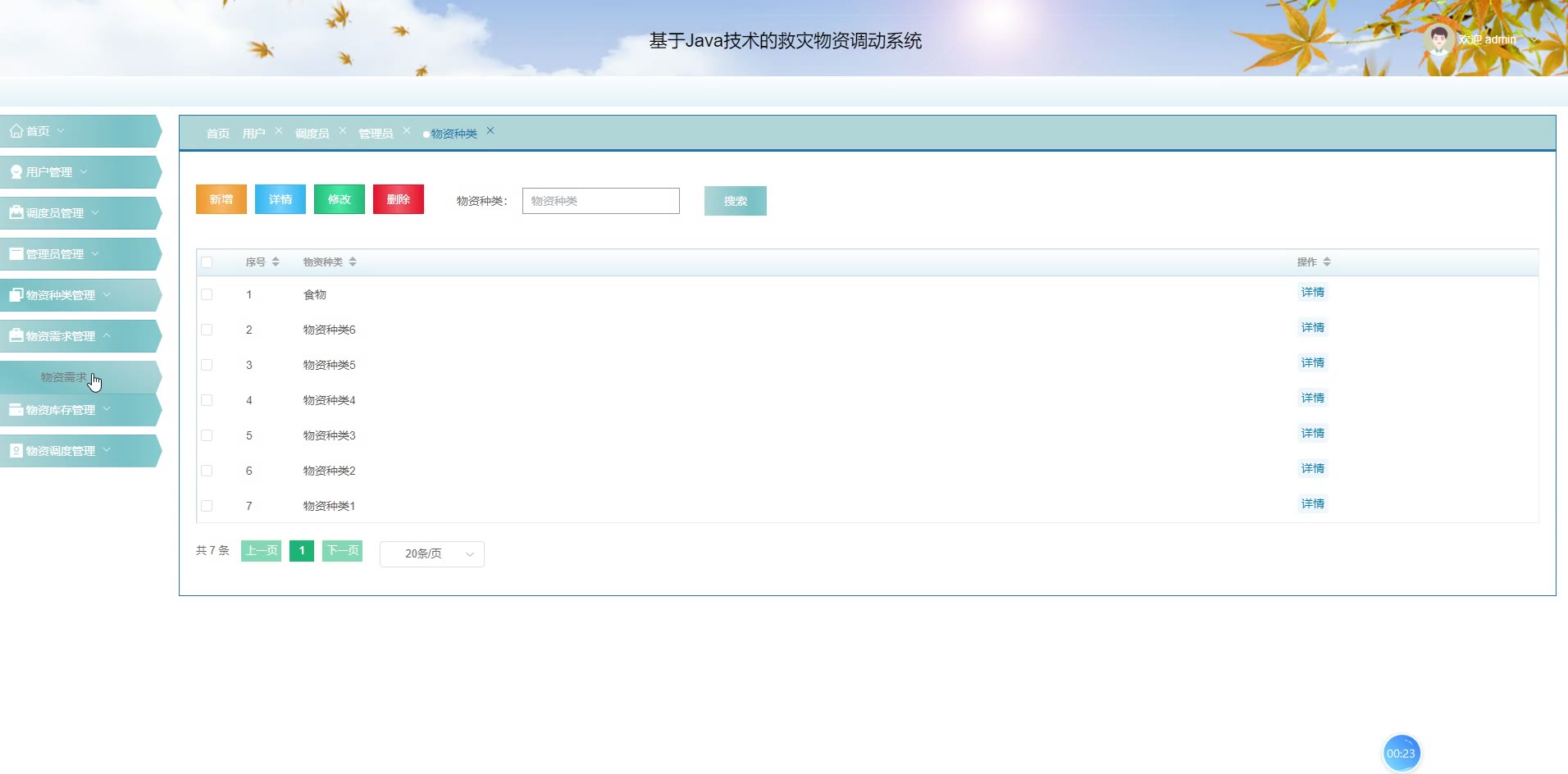The width and height of the screenshot is (1568, 774).
Task: Toggle the select-all header checkbox
Action: (207, 262)
